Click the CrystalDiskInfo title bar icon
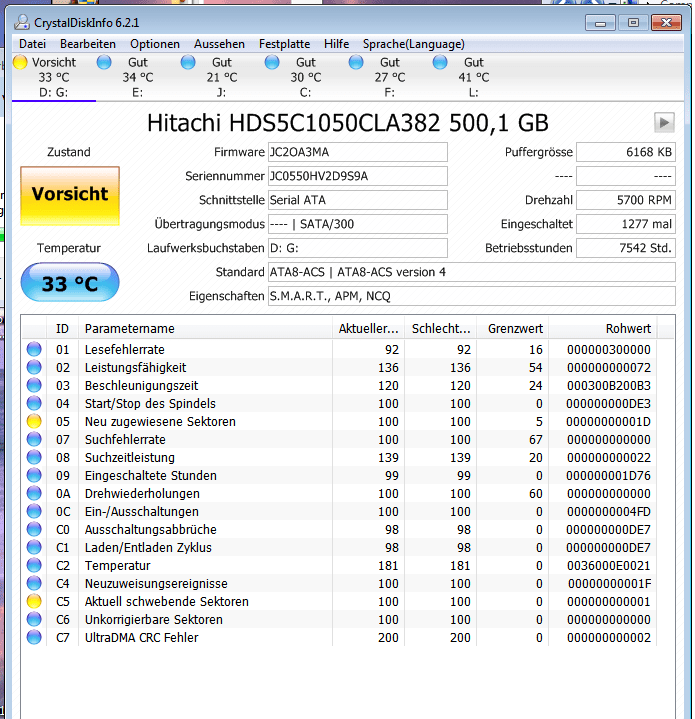 click(x=22, y=22)
